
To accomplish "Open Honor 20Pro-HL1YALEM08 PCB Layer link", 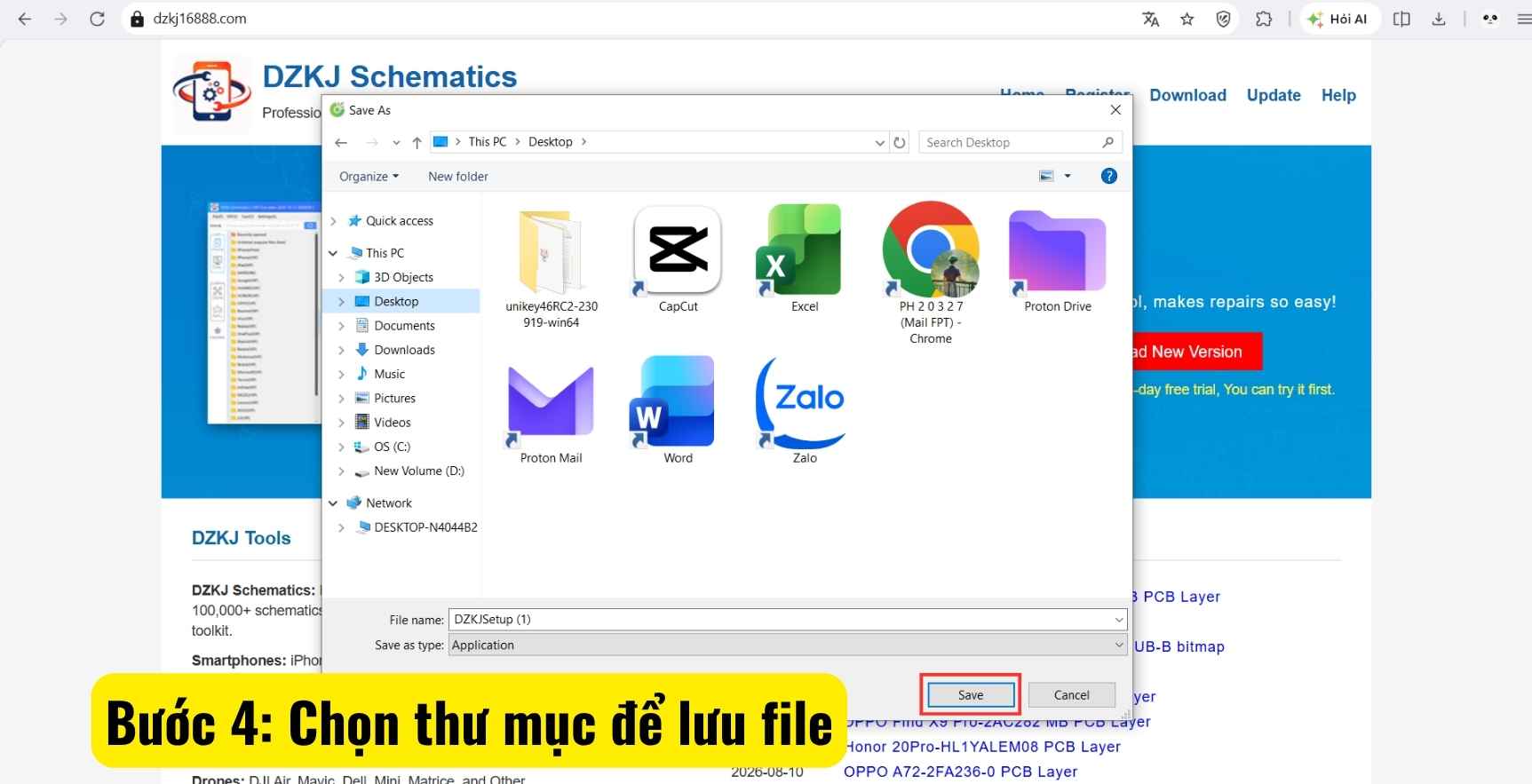I will pos(982,747).
